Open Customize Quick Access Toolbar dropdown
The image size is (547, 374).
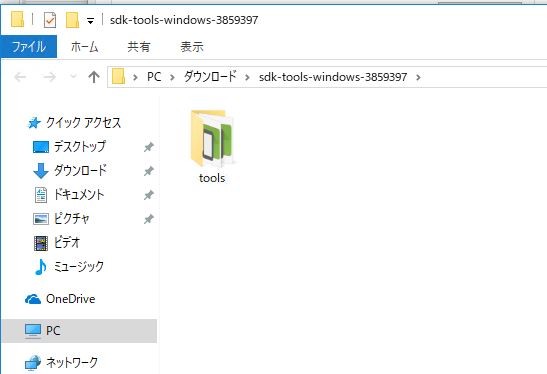pos(90,21)
